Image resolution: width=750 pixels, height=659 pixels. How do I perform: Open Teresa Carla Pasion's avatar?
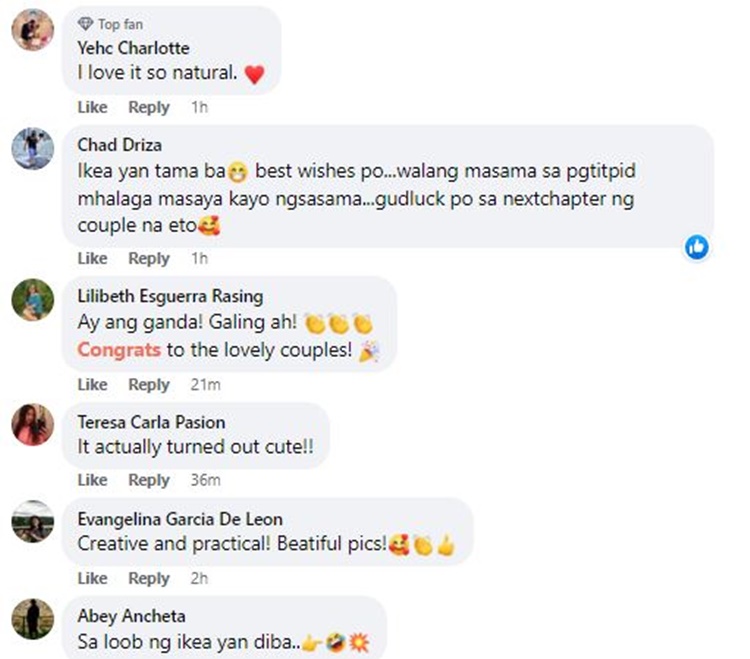(33, 425)
